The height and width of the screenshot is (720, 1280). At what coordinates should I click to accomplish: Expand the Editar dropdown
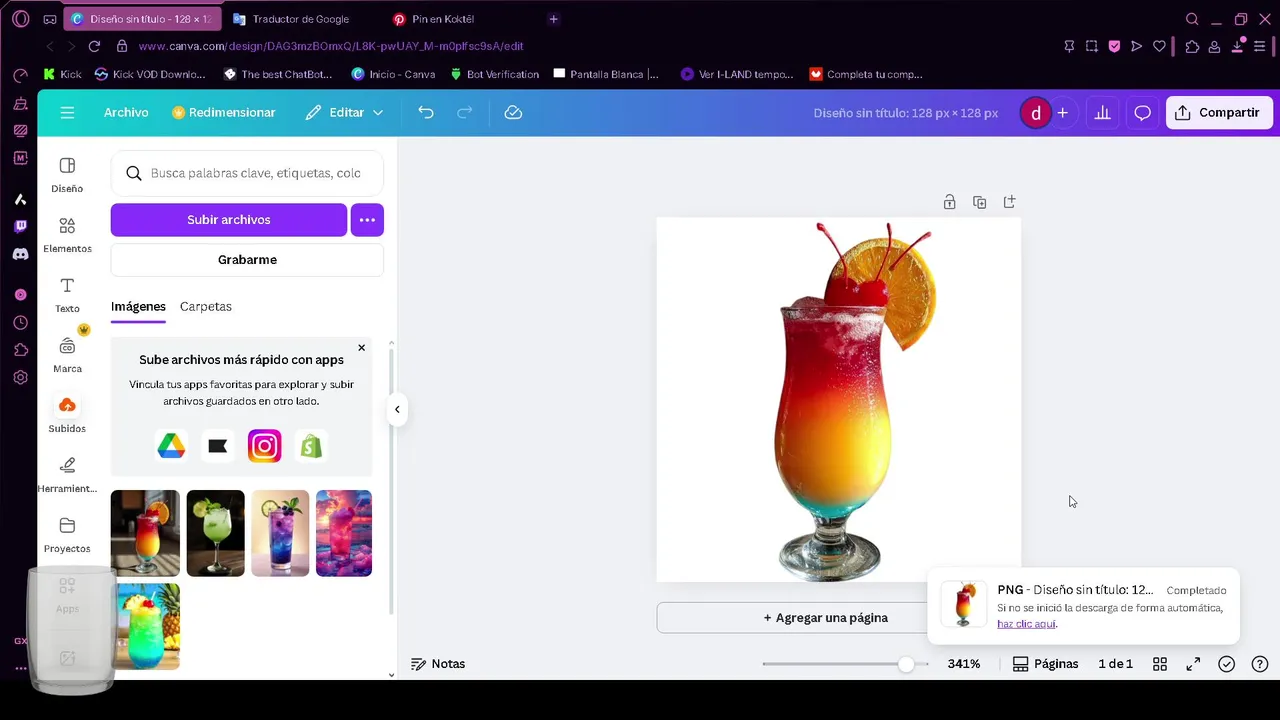point(345,113)
